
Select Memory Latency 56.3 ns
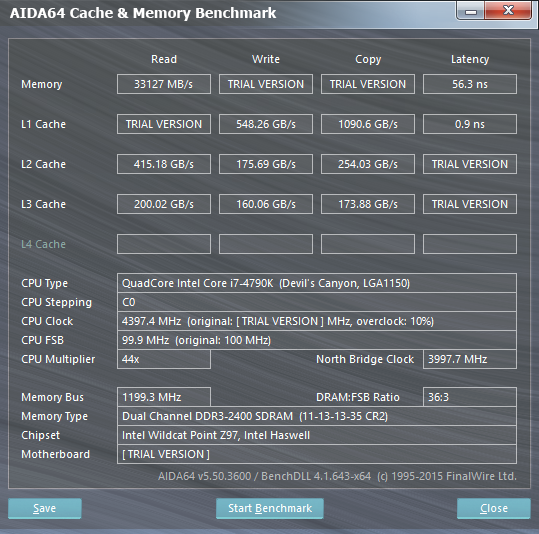[470, 84]
